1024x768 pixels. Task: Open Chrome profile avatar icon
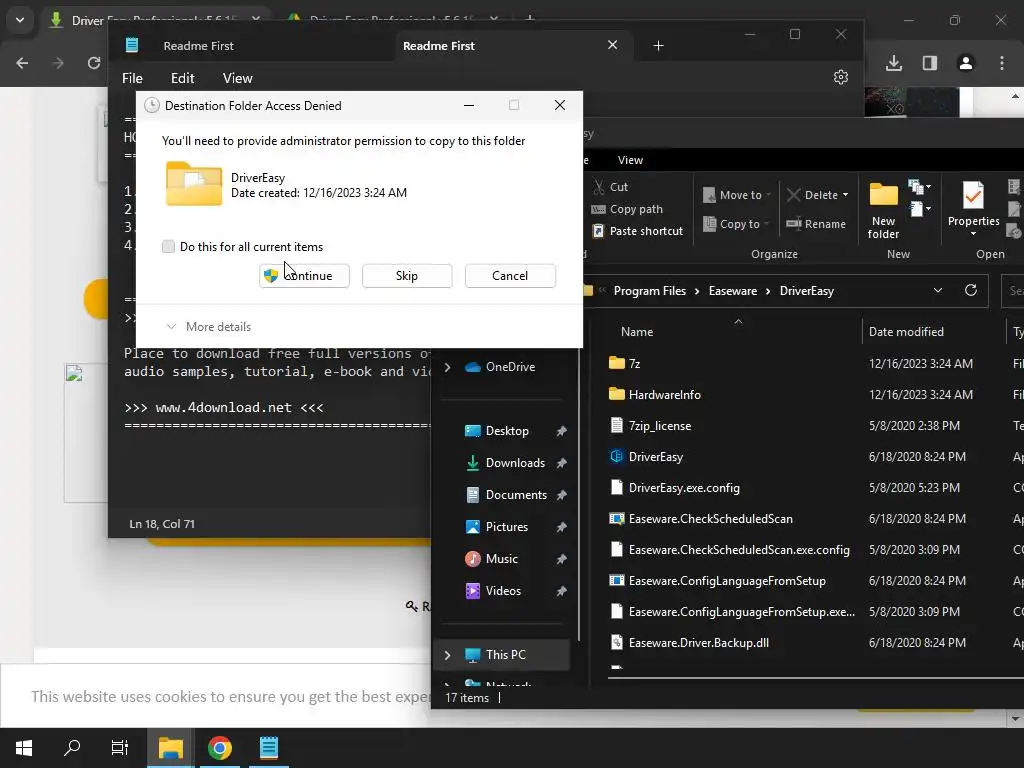tap(965, 63)
